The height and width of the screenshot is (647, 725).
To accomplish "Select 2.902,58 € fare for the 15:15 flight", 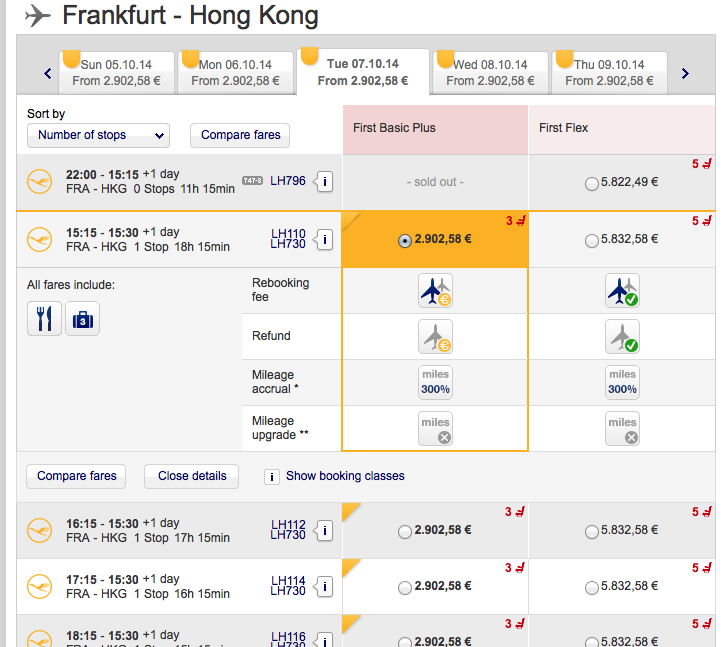I will point(405,241).
